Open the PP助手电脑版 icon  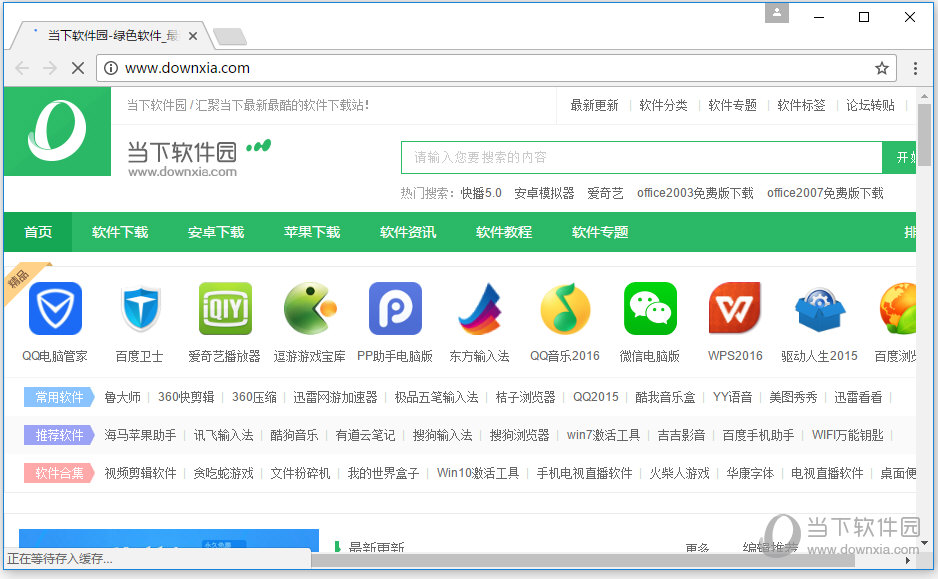(395, 309)
